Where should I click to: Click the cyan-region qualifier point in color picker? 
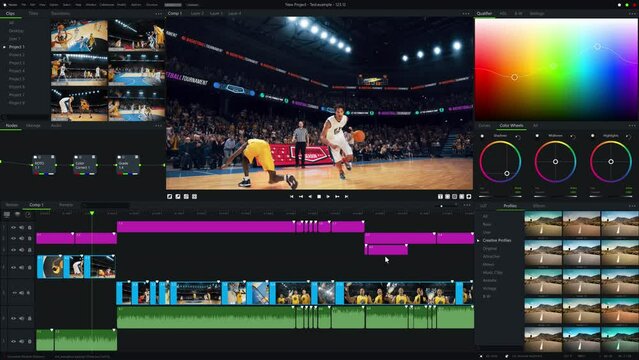pos(597,47)
